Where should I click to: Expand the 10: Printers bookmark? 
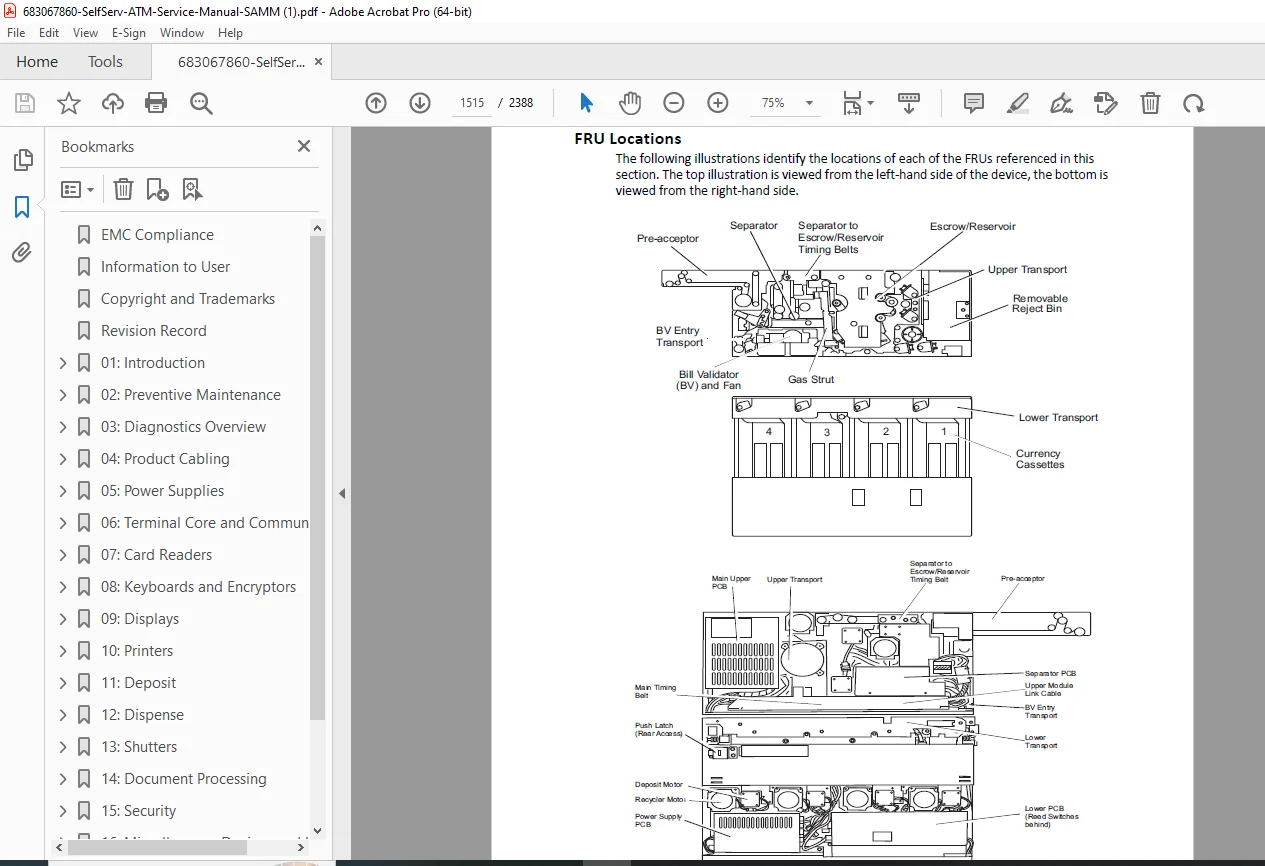[63, 651]
